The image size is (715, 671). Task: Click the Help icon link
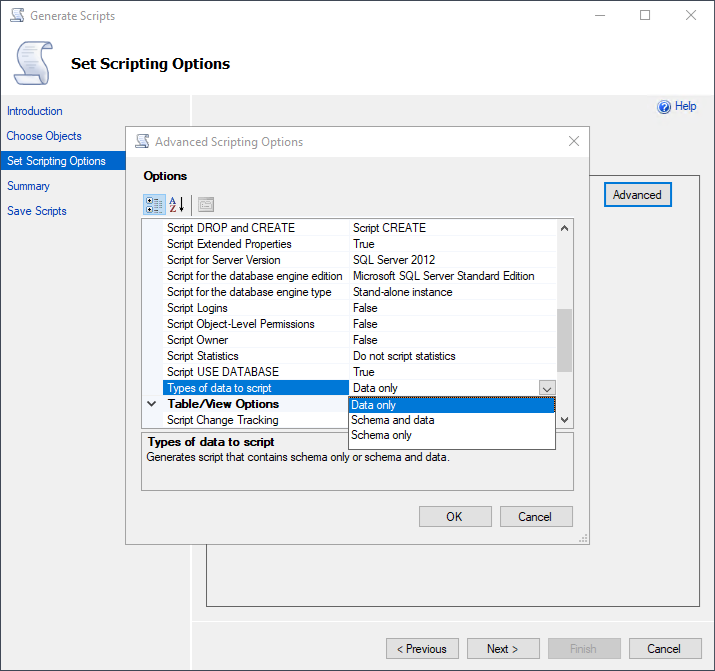click(x=677, y=106)
